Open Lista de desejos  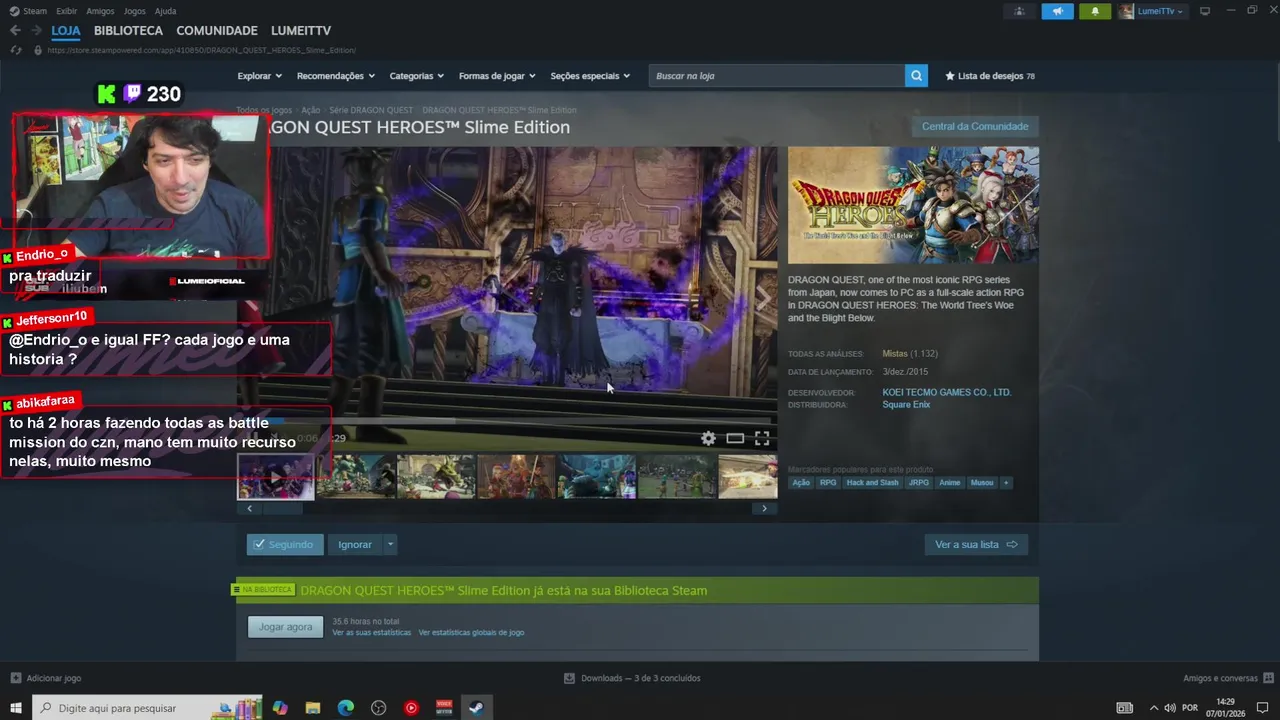(x=989, y=76)
